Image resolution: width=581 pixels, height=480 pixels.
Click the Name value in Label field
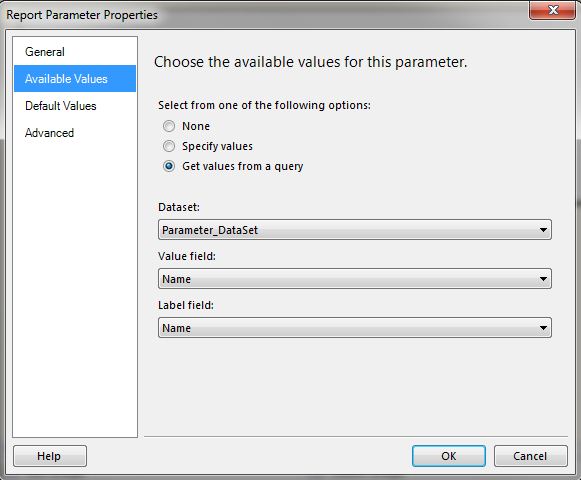coord(176,328)
